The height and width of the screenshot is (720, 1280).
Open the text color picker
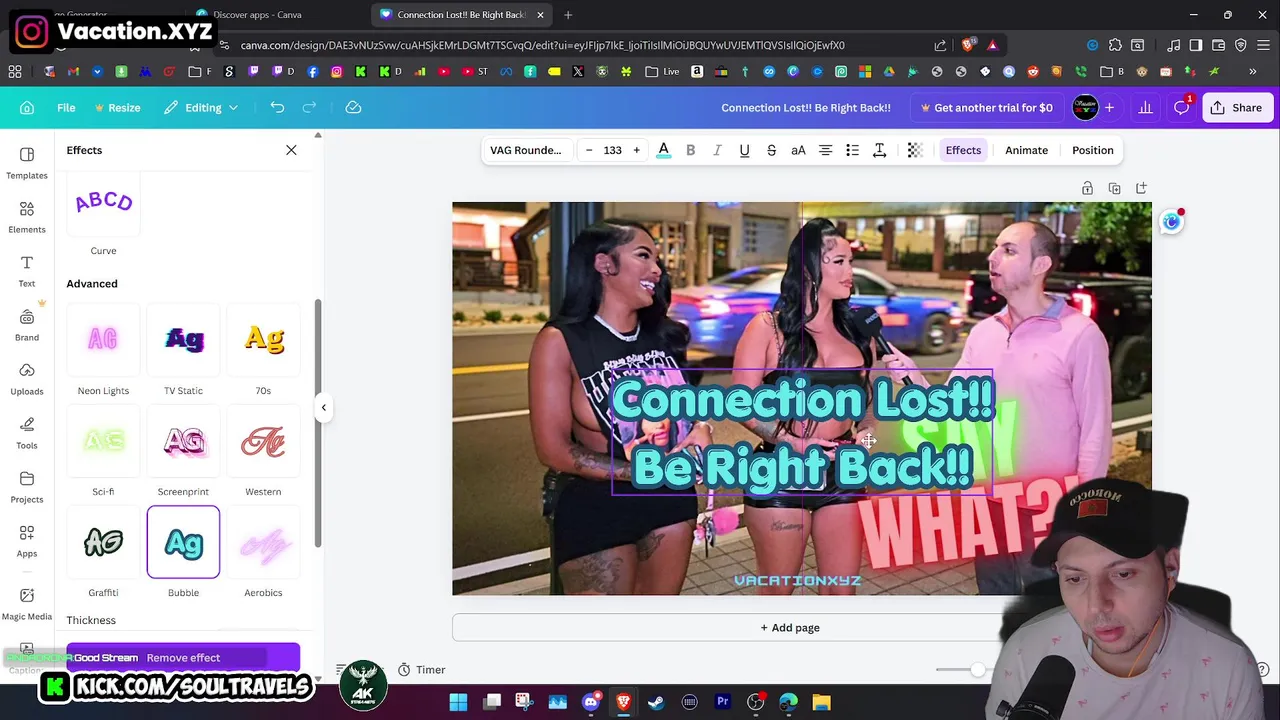(663, 150)
